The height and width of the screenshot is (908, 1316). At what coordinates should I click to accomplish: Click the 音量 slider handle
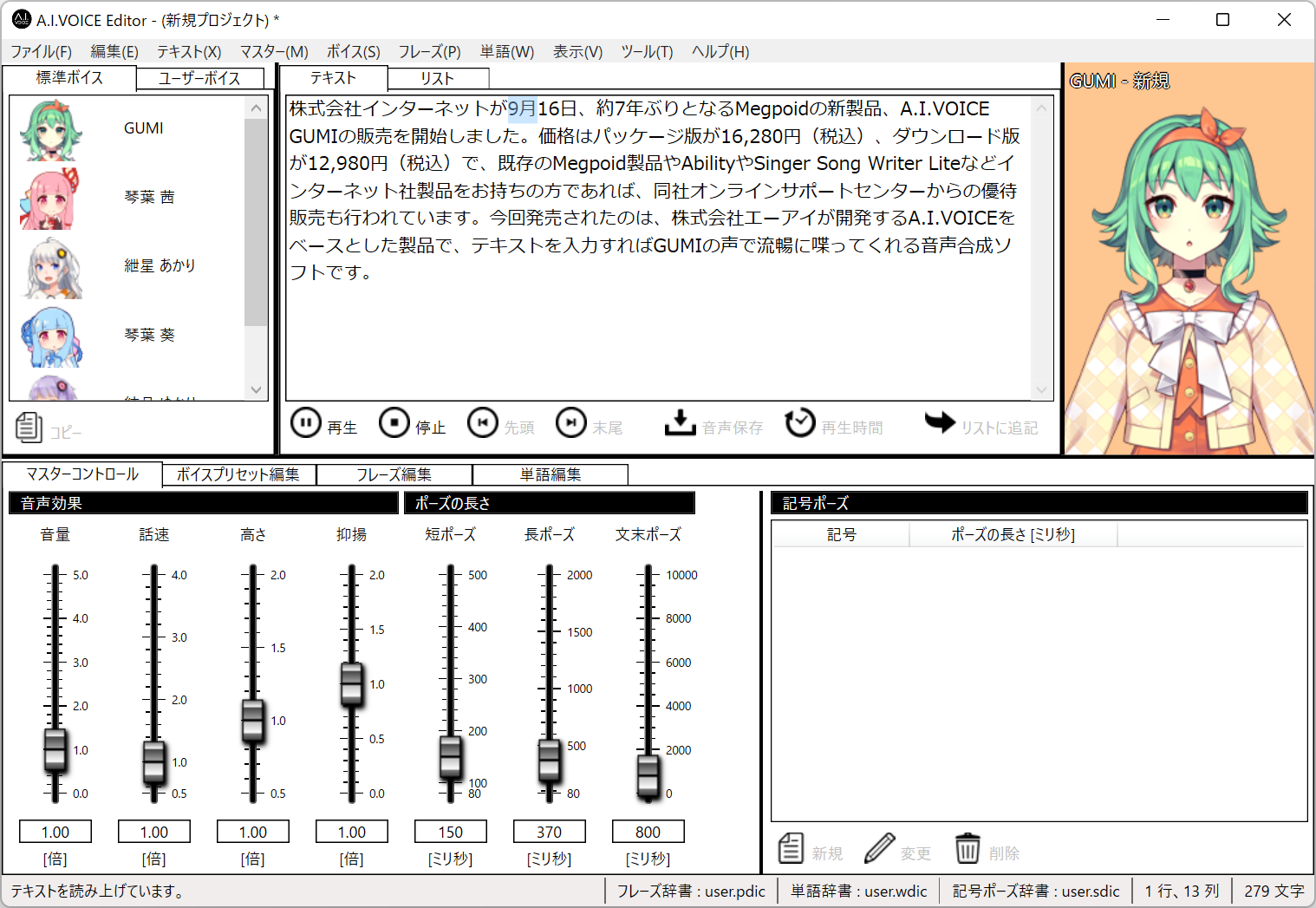click(x=55, y=750)
